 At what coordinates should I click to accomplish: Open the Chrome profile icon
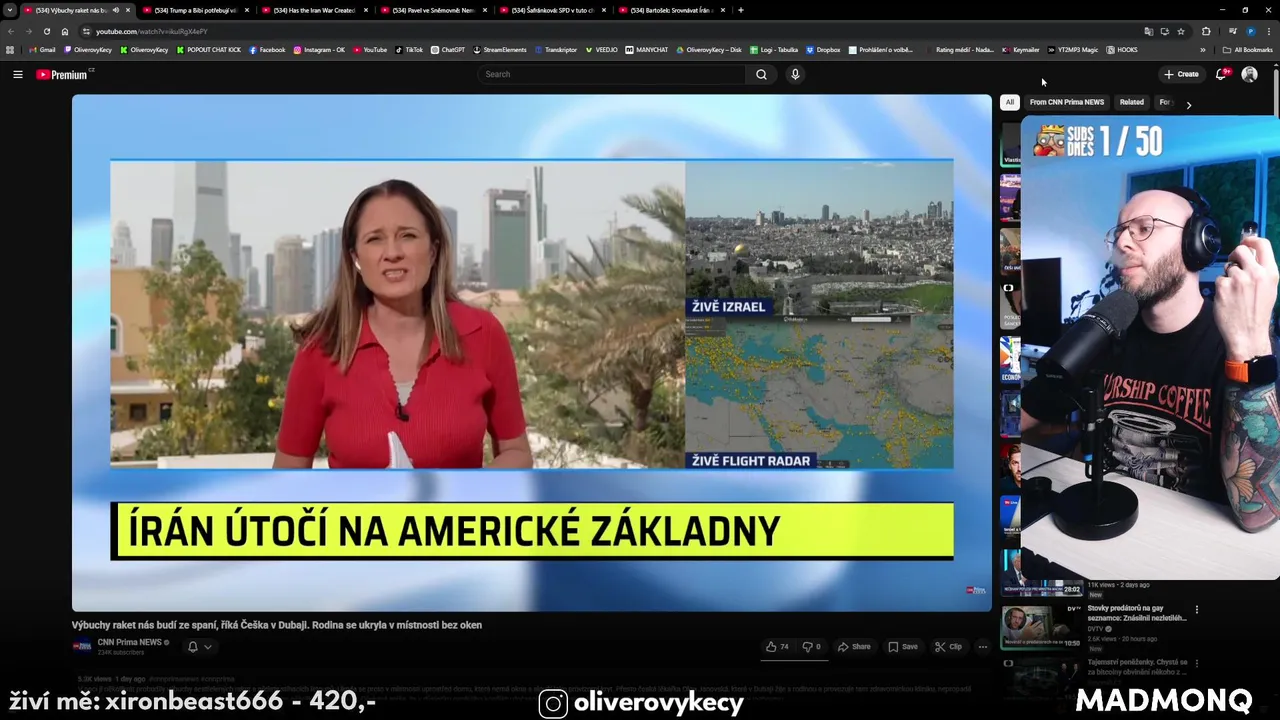[1251, 31]
